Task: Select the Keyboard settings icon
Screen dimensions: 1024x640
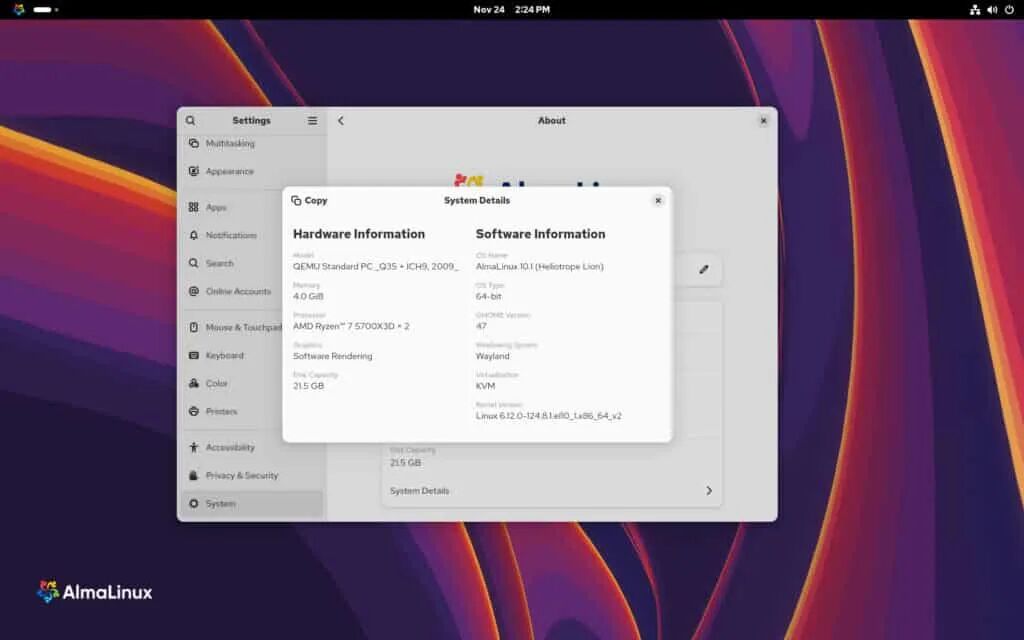Action: [194, 355]
